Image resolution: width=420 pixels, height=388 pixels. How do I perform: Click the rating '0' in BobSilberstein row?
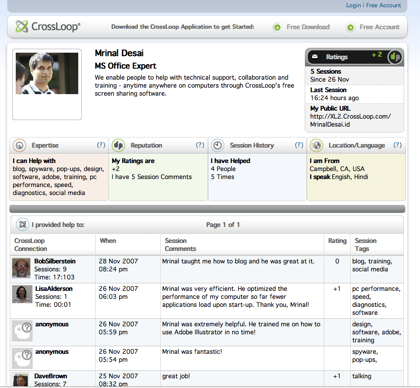coord(337,261)
